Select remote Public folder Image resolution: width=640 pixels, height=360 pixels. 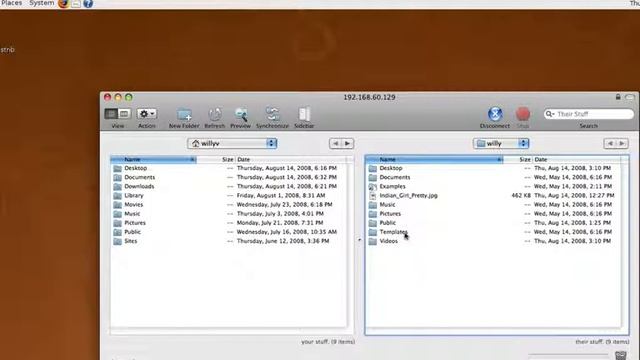[x=387, y=223]
